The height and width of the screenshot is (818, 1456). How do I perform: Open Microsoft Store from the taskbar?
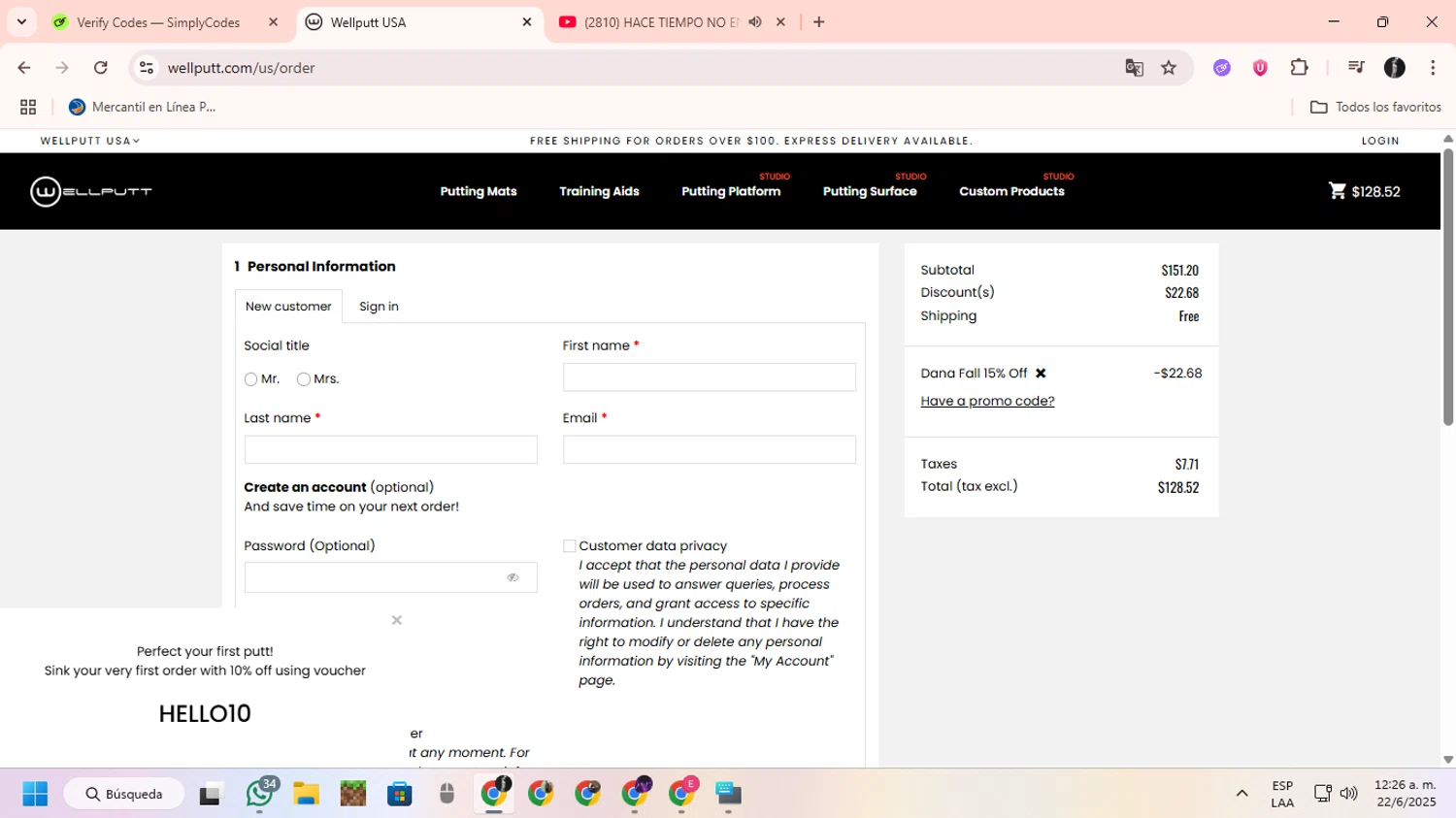[x=400, y=794]
